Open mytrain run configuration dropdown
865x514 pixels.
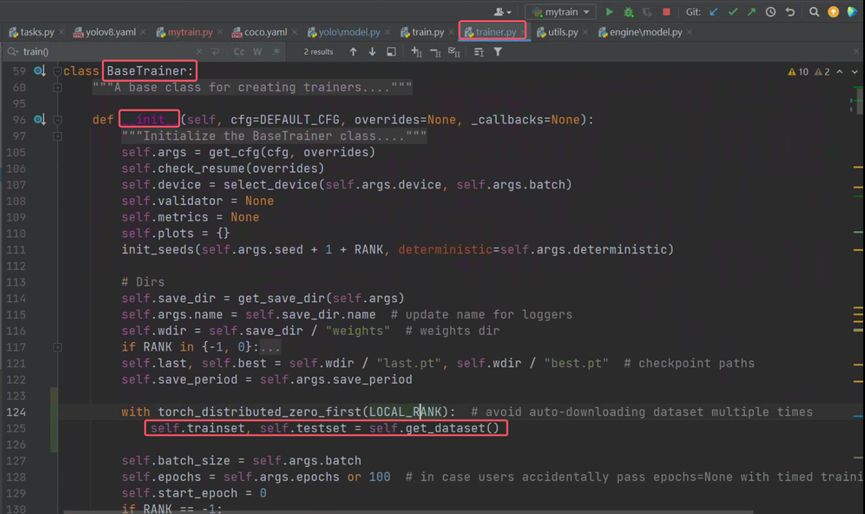coord(560,12)
